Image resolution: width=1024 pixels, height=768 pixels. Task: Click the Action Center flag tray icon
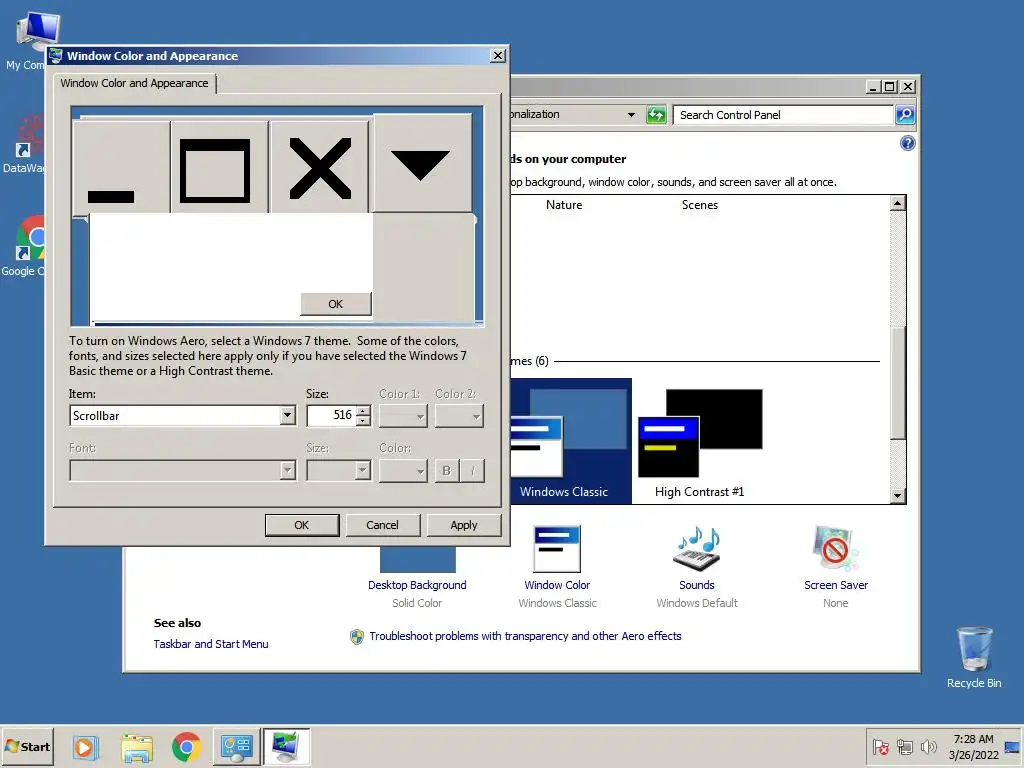pyautogui.click(x=880, y=747)
